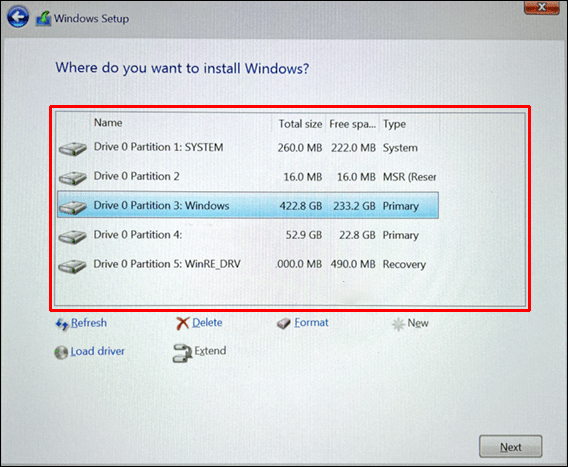This screenshot has width=568, height=467.
Task: Choose Extend for the partition
Action: (210, 351)
